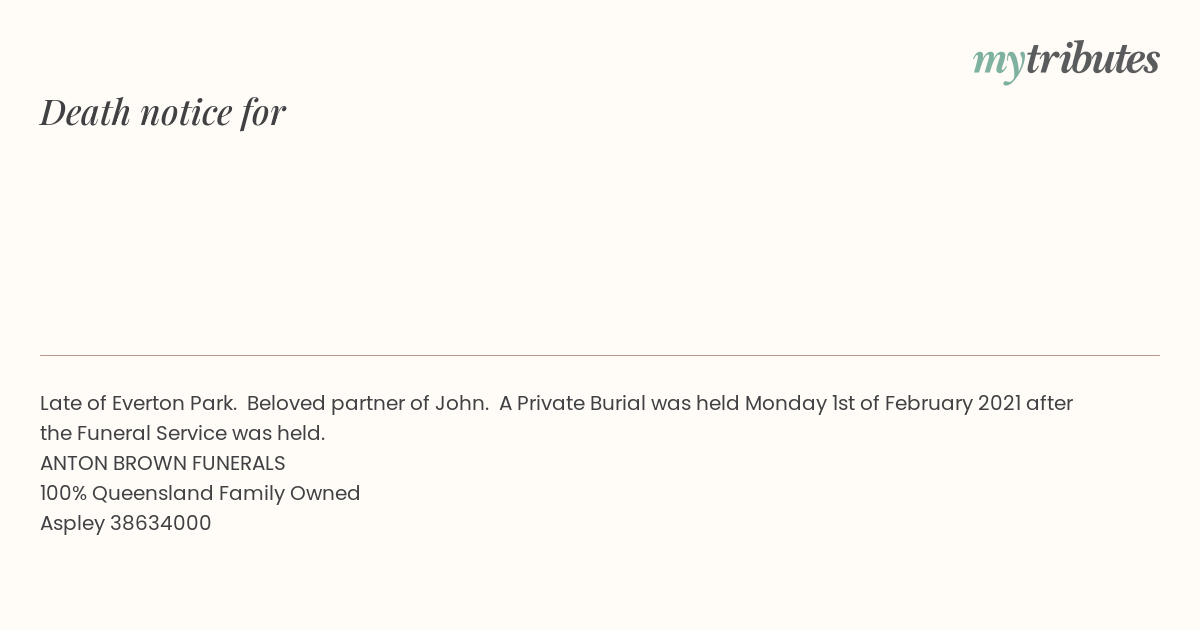The height and width of the screenshot is (630, 1200).
Task: Click the word 'Aspley'
Action: 72,524
